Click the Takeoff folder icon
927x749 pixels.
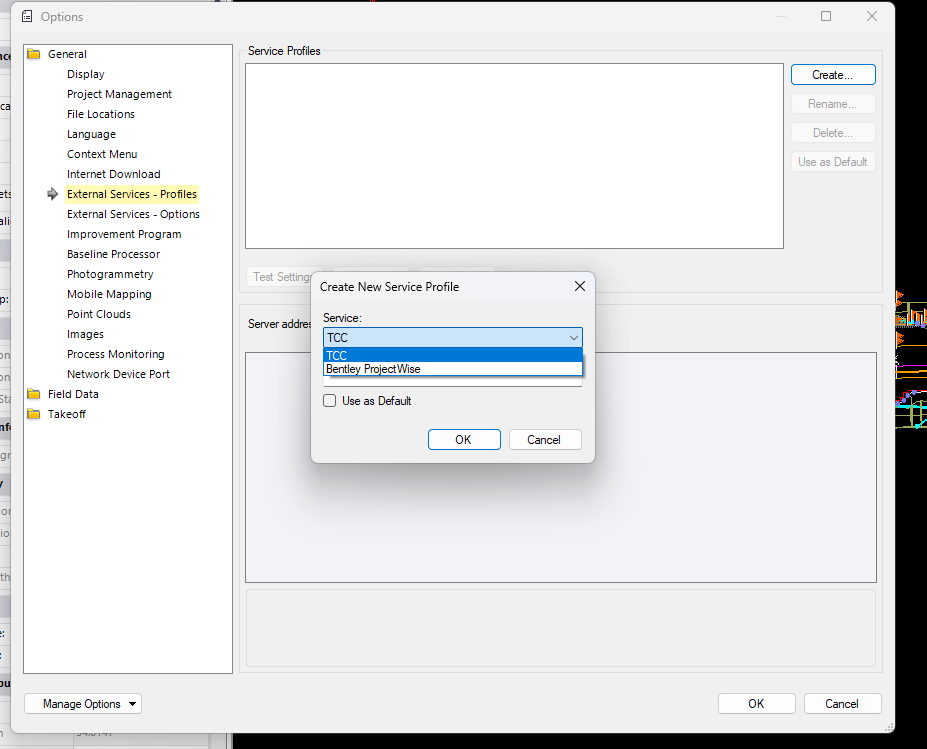pyautogui.click(x=34, y=414)
